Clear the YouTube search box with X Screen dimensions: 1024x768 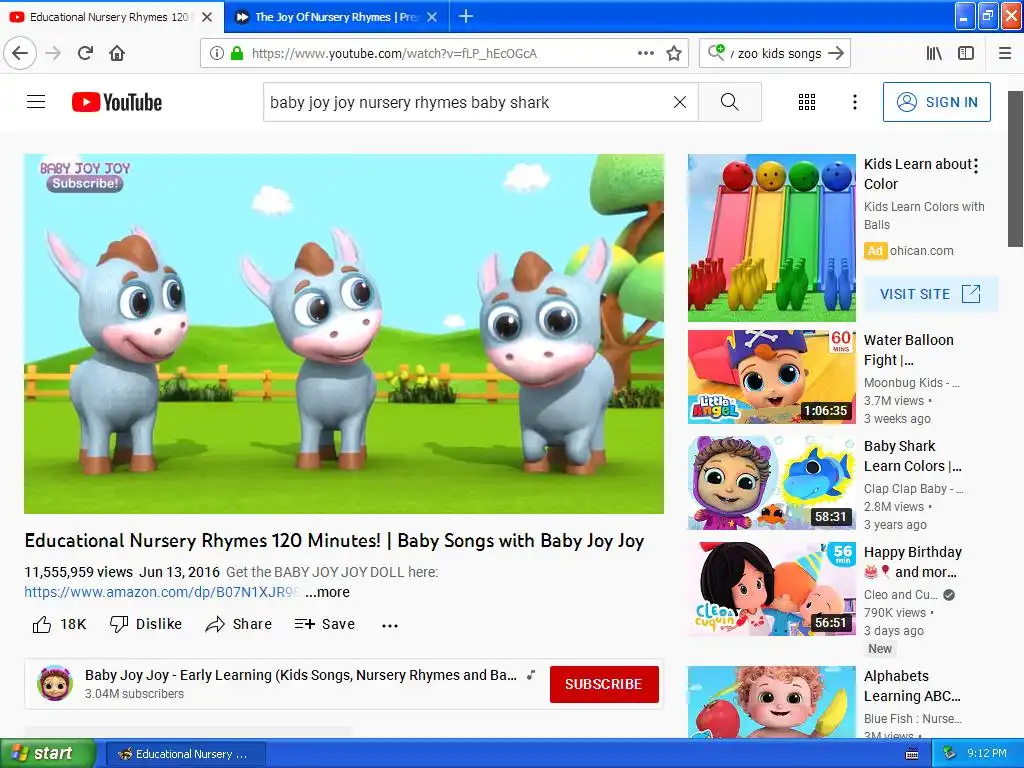pyautogui.click(x=680, y=102)
